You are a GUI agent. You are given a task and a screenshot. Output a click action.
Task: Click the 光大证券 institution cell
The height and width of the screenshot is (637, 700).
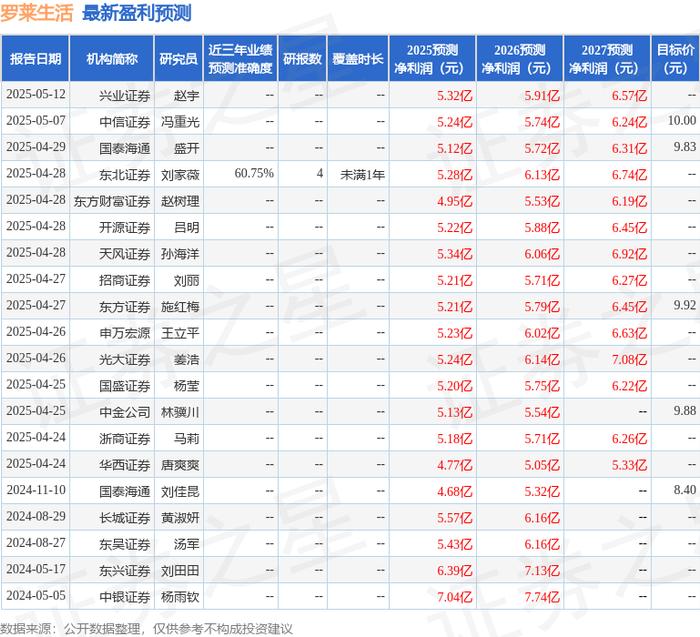point(125,359)
